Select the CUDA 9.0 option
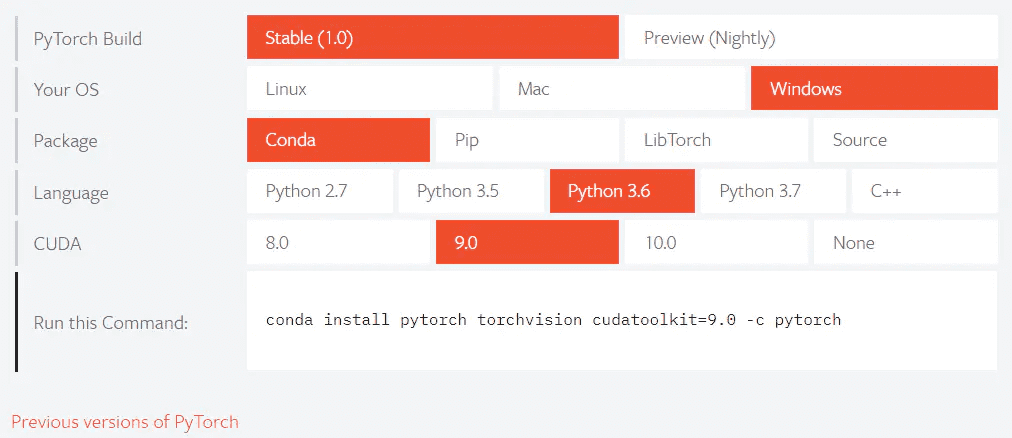Image resolution: width=1012 pixels, height=438 pixels. coord(527,243)
